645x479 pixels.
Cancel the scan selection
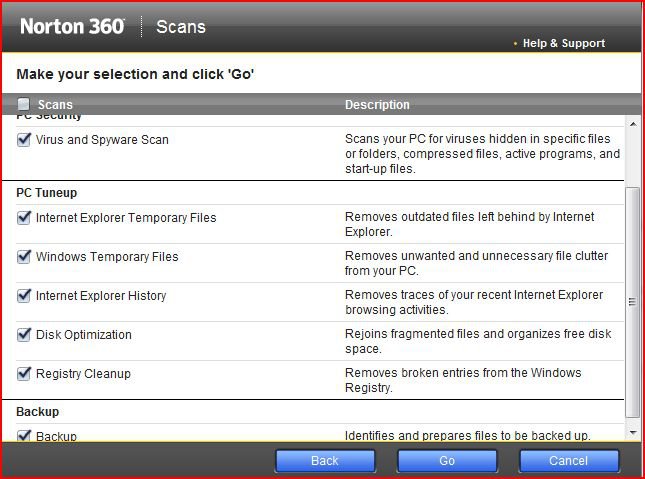coord(568,460)
